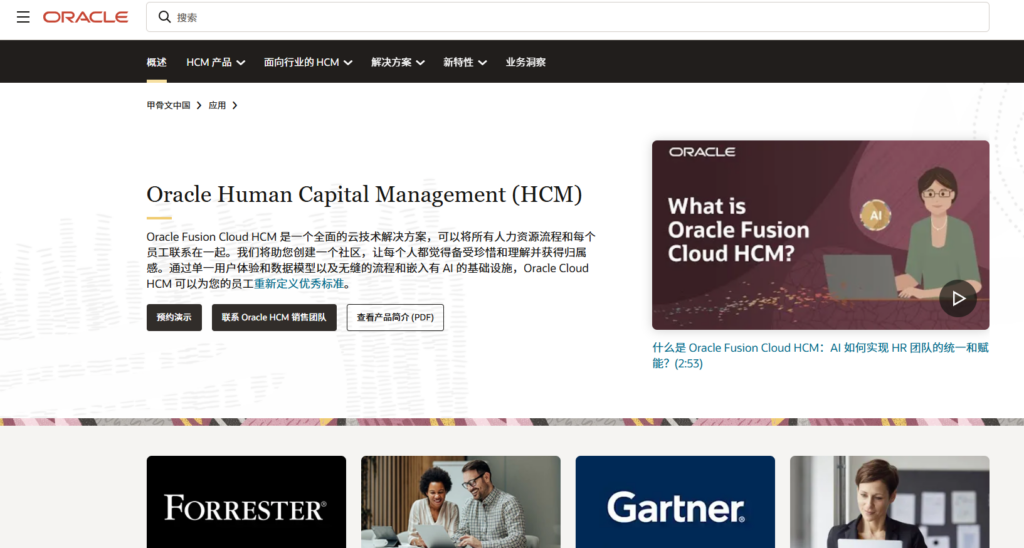This screenshot has height=548, width=1024.
Task: Open 查看产品简介 (PDF) button
Action: pyautogui.click(x=395, y=317)
